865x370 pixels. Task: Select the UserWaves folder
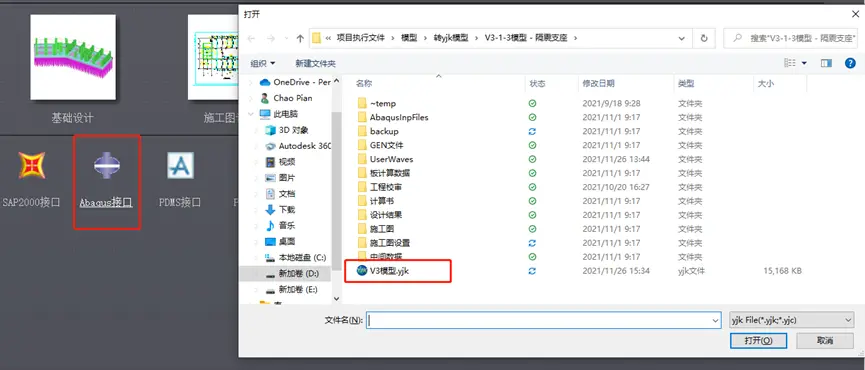(x=385, y=159)
